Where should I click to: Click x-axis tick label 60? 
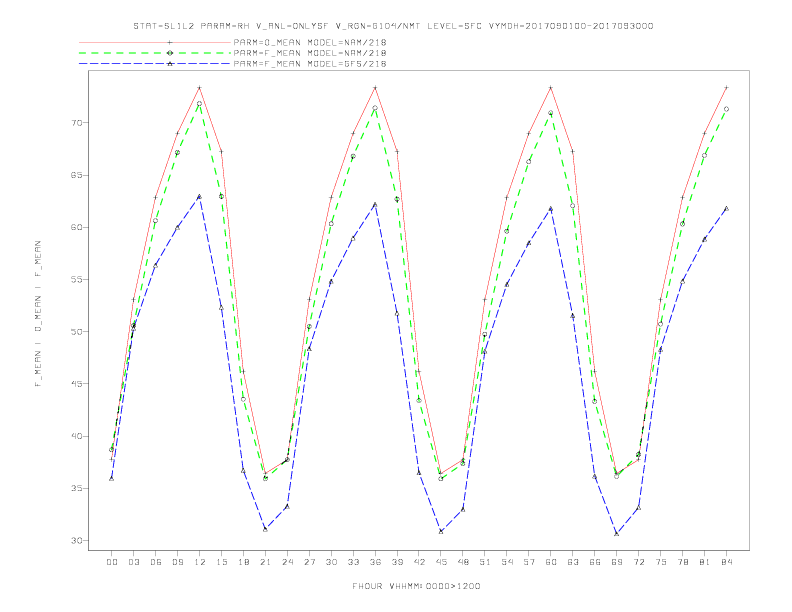click(x=551, y=562)
